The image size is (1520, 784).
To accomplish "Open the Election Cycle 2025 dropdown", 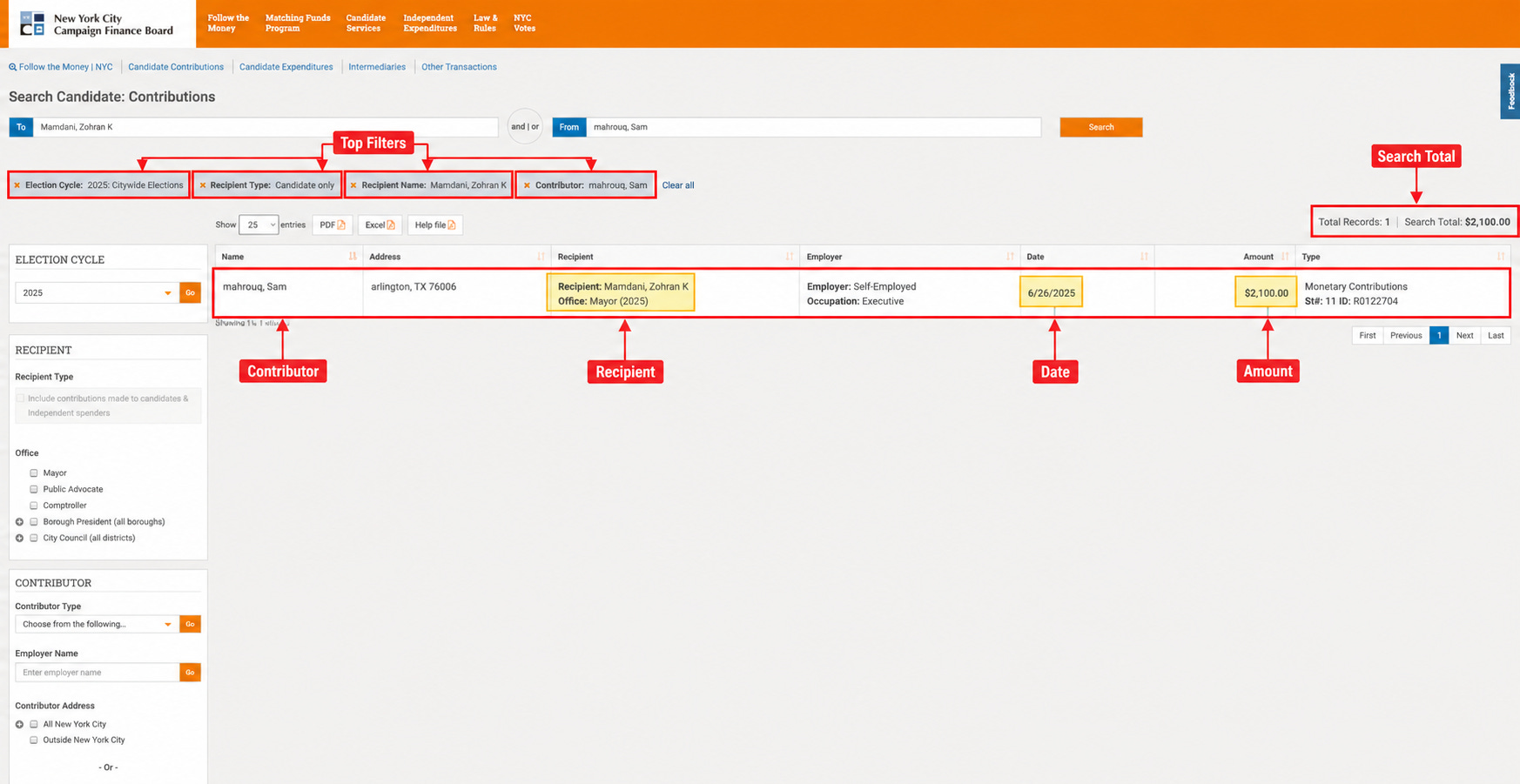I will (x=97, y=293).
